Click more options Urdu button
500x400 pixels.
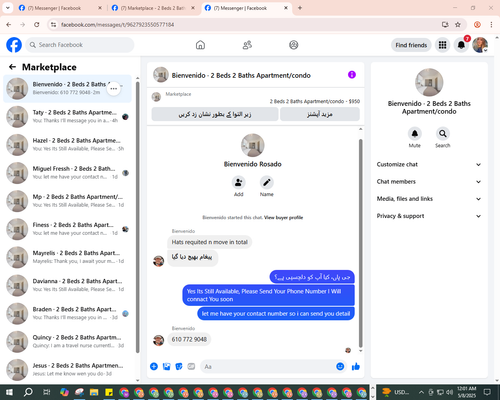point(320,114)
